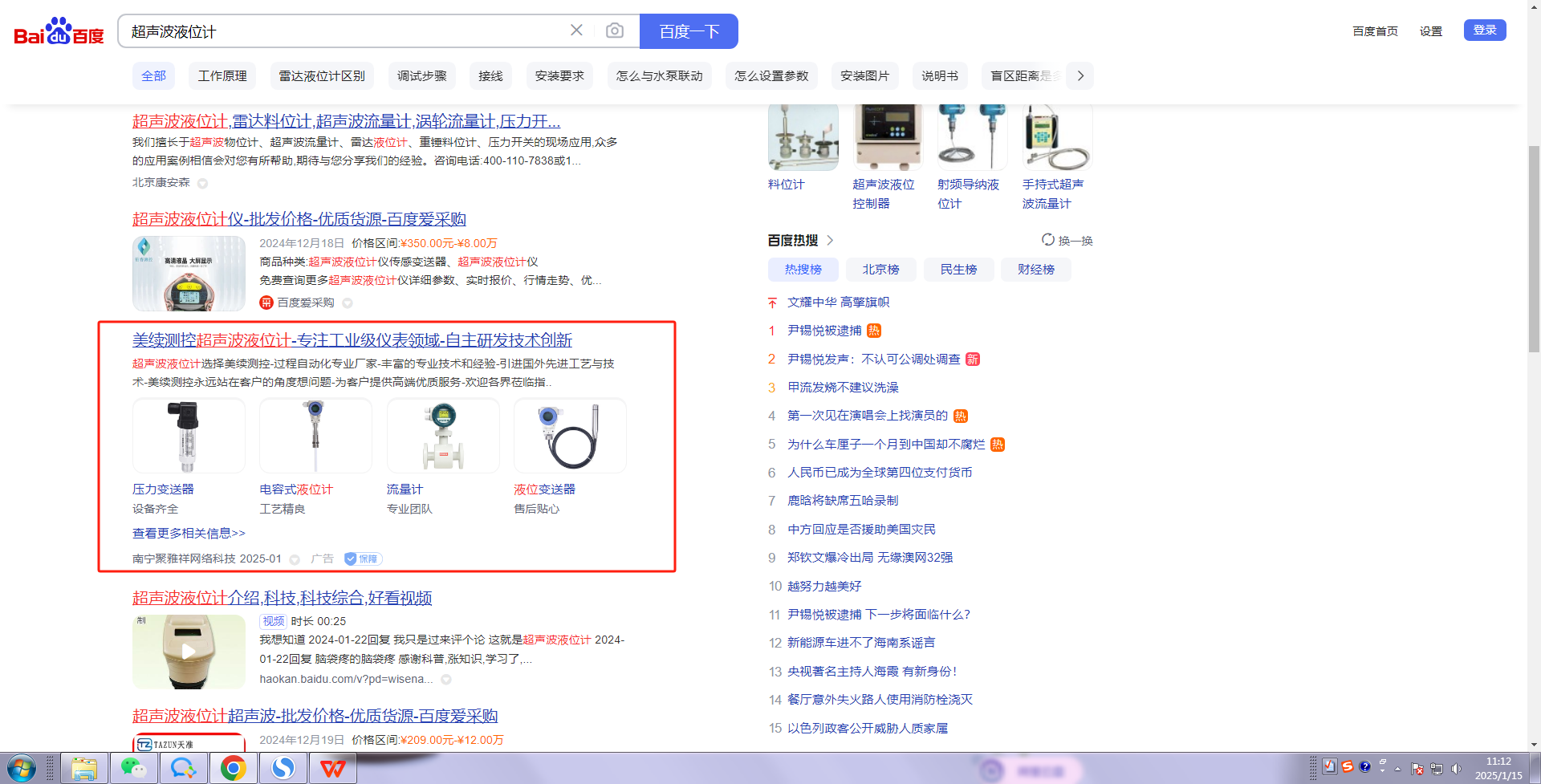This screenshot has width=1541, height=784.
Task: Click the circle icon after 北京康安森
Action: coord(202,183)
